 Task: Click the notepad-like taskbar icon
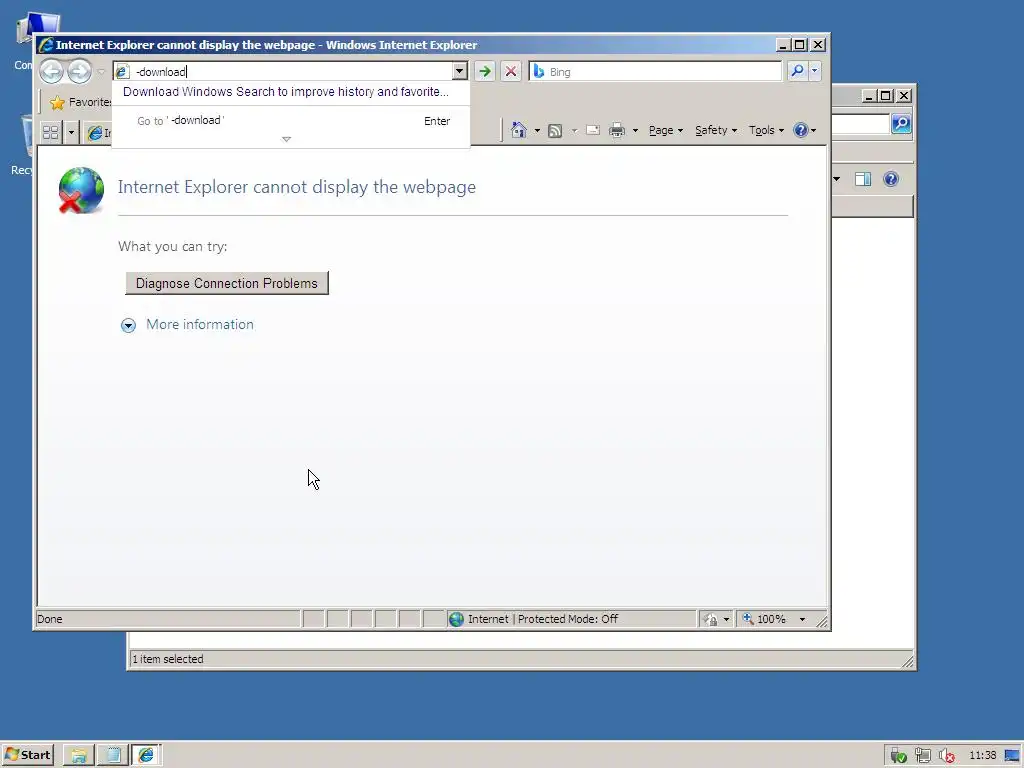[x=113, y=756]
